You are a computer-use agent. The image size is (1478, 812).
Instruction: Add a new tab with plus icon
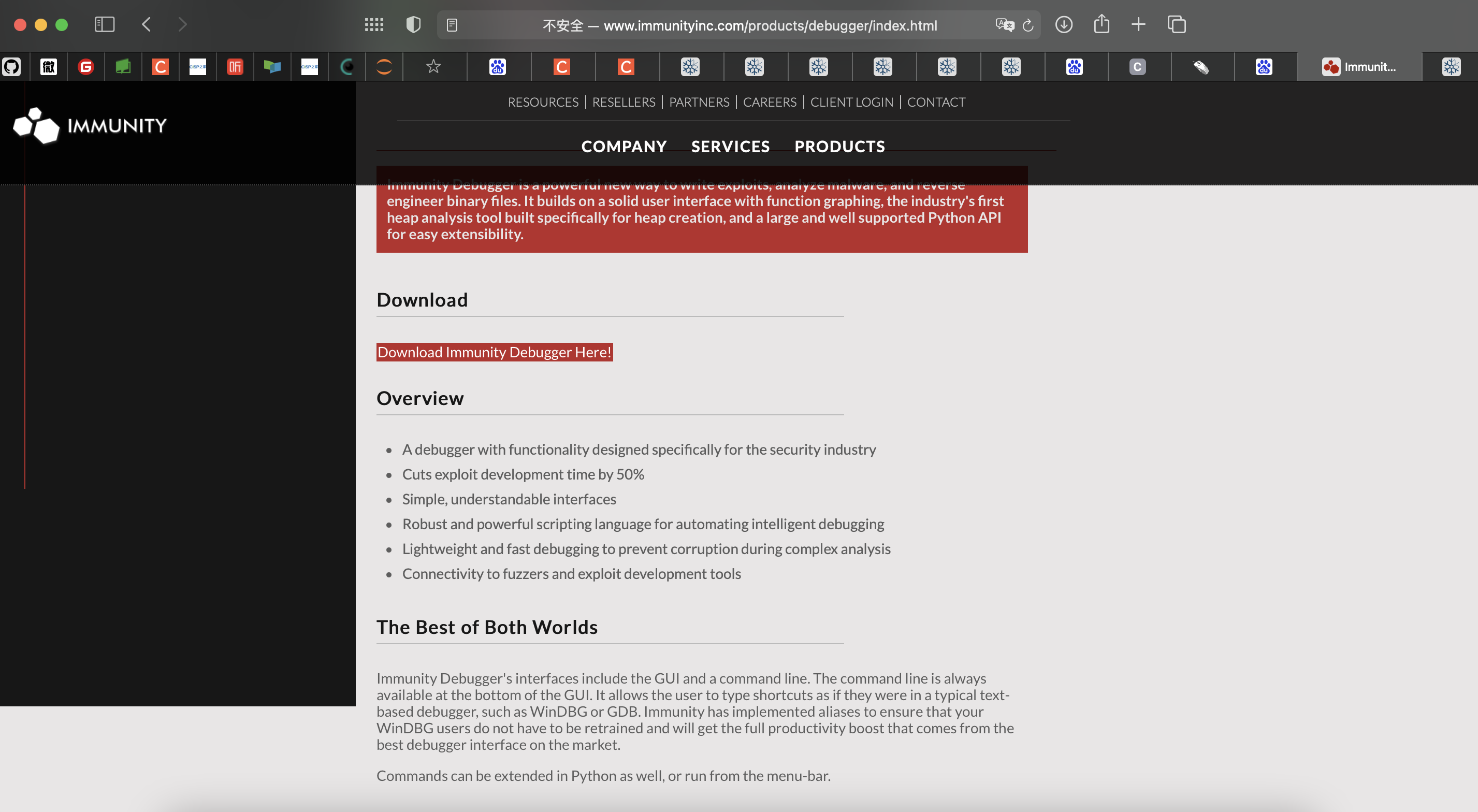[x=1138, y=24]
